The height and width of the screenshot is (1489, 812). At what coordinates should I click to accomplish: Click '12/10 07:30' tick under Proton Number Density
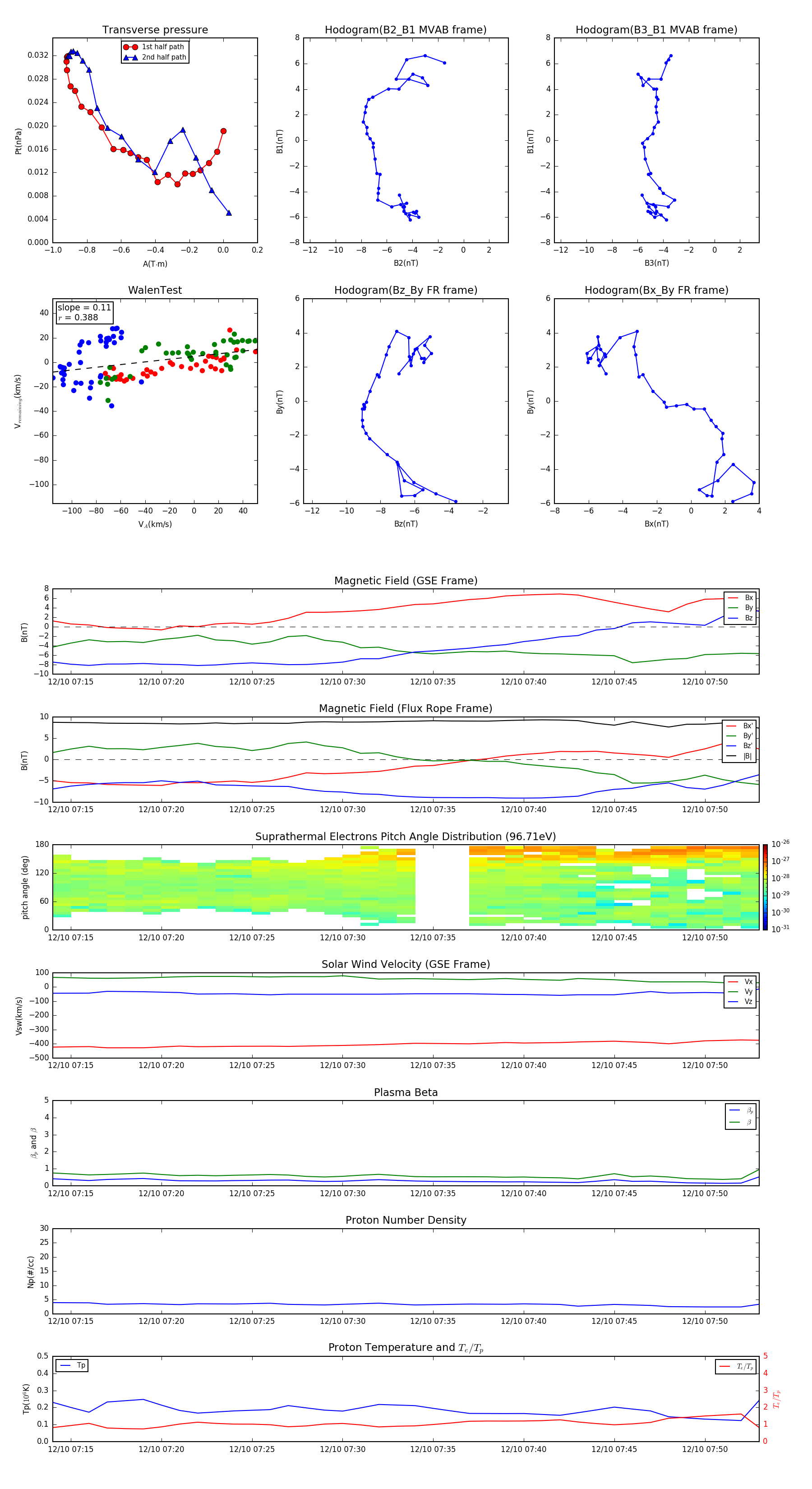[x=342, y=1321]
